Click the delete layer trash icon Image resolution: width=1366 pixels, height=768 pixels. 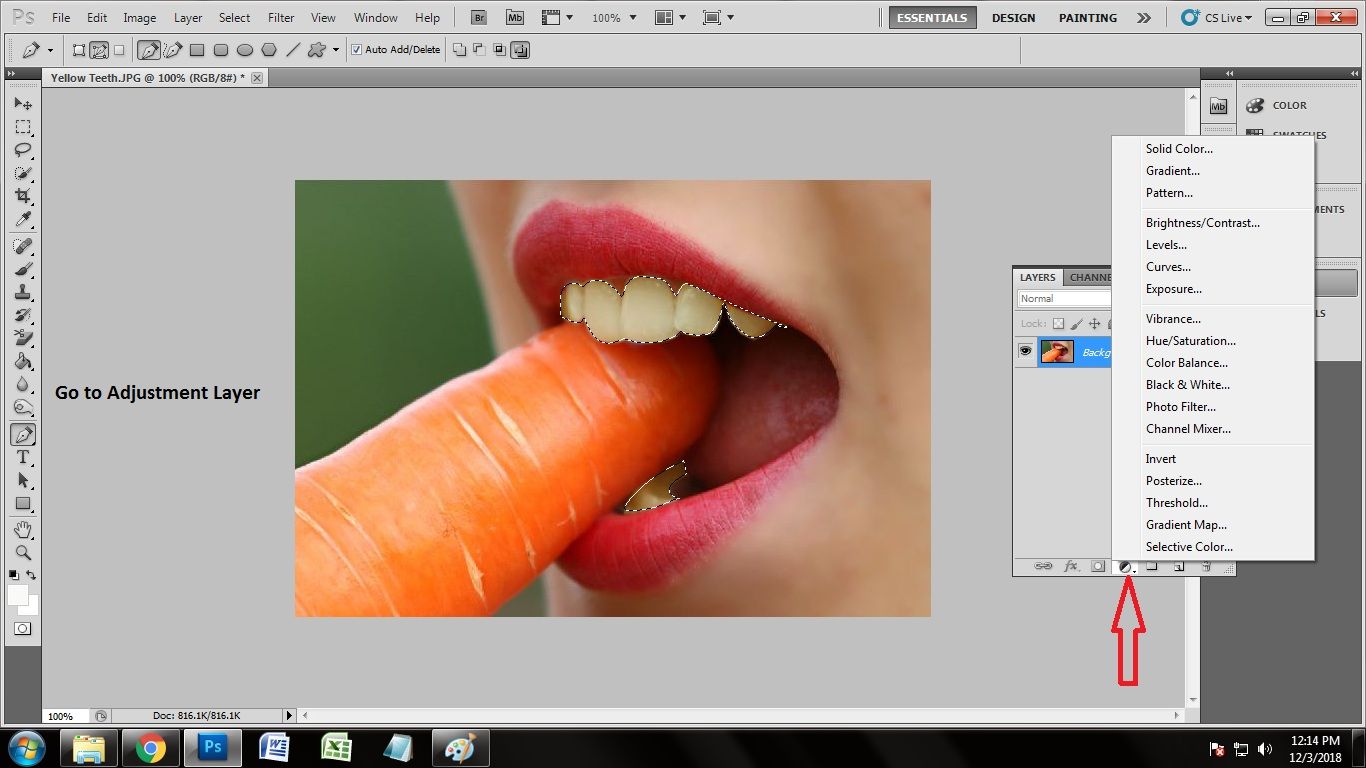click(1206, 566)
